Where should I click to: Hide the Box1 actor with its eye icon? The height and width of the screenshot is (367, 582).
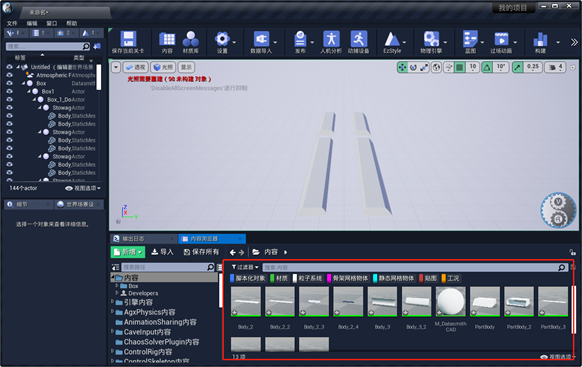[x=9, y=91]
